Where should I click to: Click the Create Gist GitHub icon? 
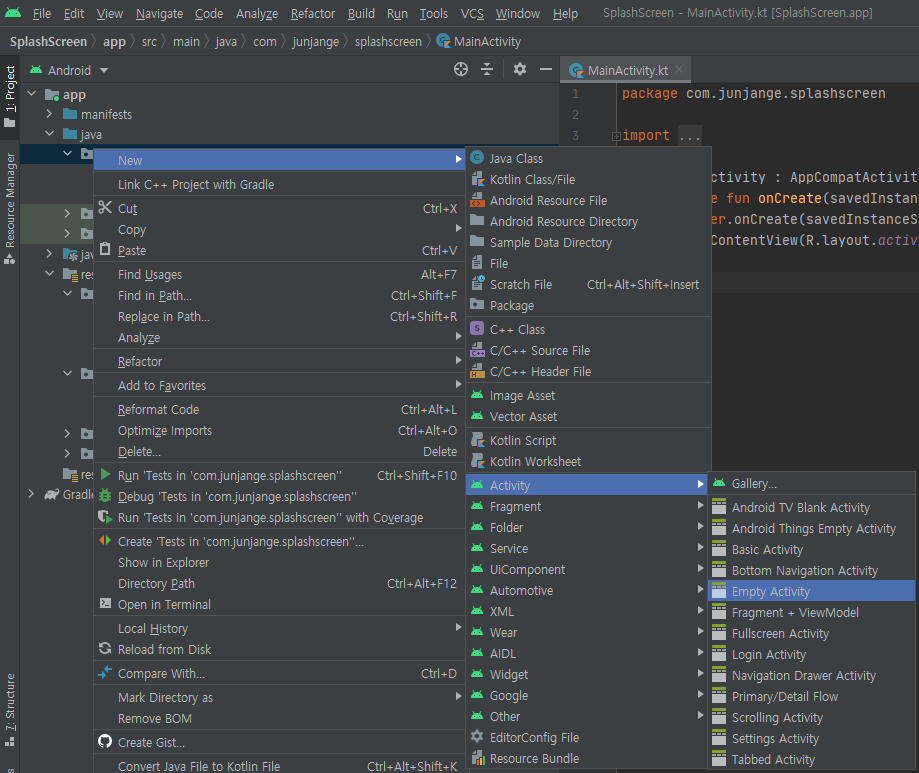pos(105,741)
